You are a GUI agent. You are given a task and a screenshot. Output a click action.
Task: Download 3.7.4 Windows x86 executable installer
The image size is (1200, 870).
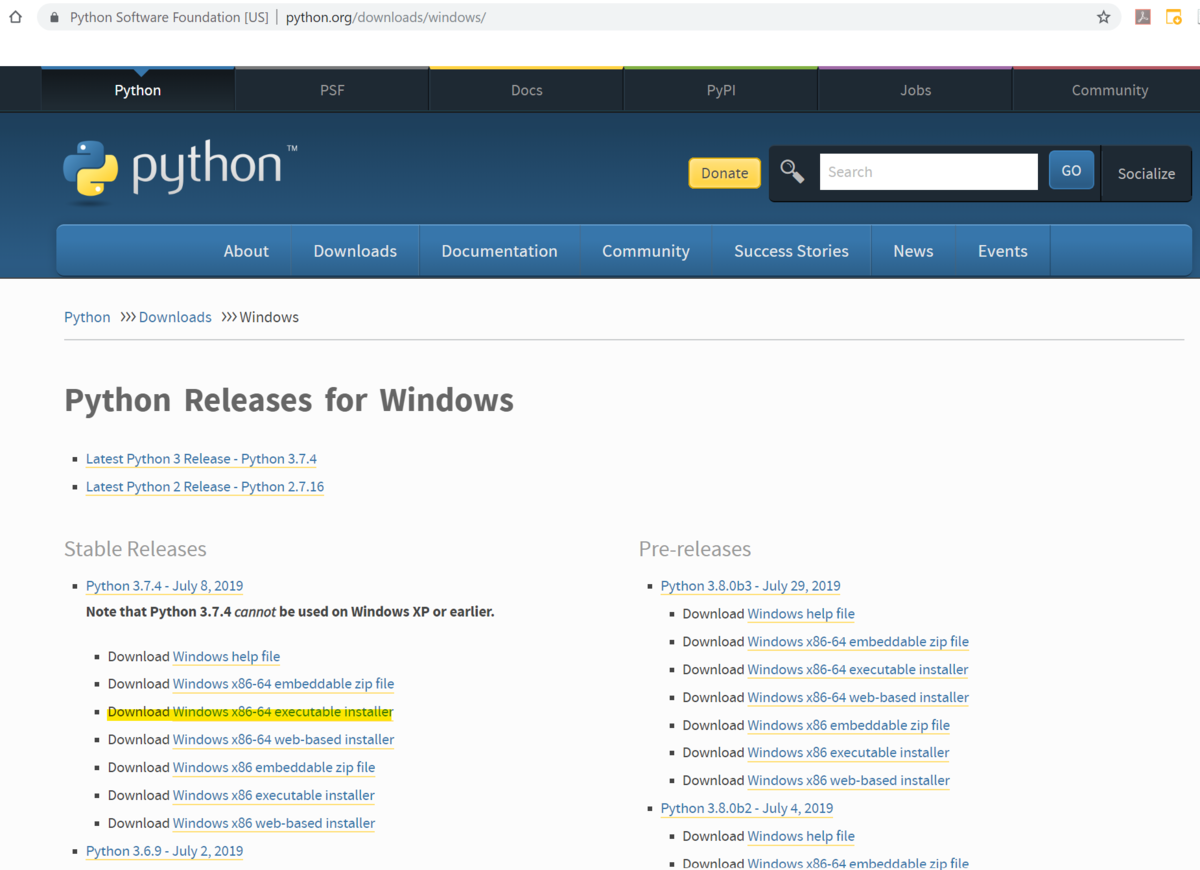[274, 796]
